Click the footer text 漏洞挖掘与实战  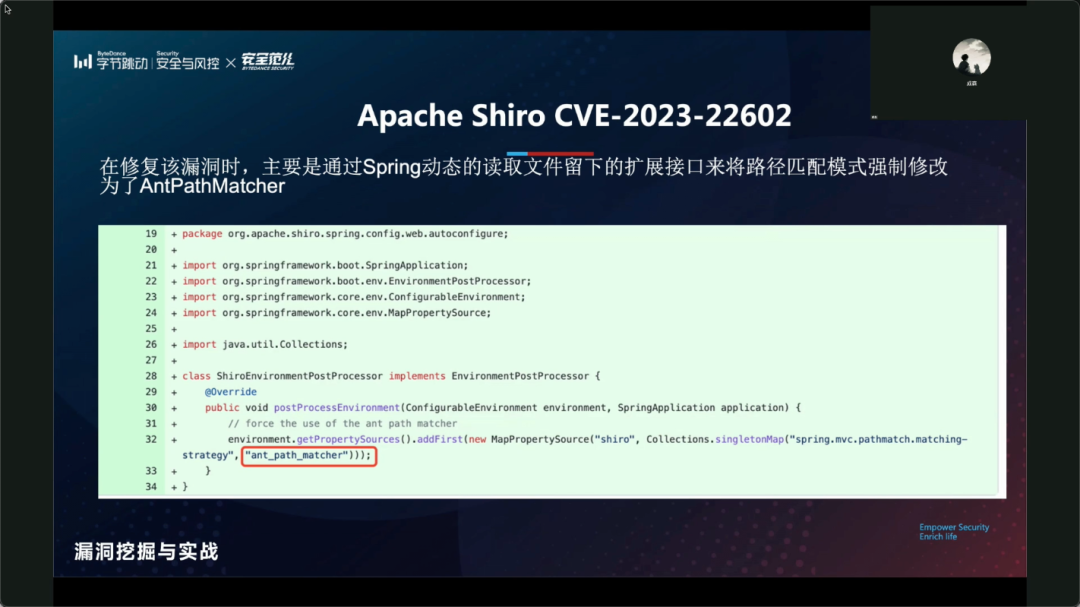pyautogui.click(x=146, y=551)
